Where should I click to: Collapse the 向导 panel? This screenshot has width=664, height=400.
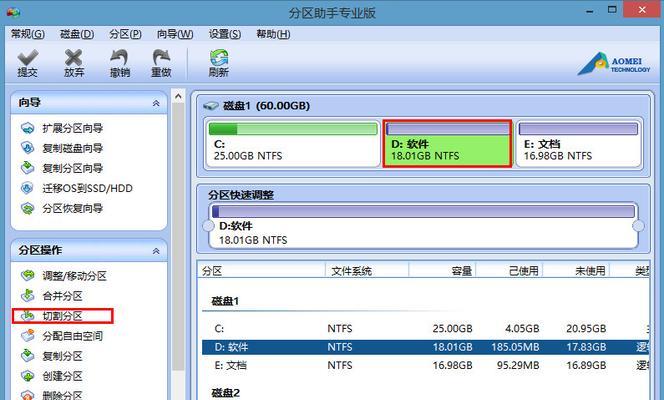point(156,103)
